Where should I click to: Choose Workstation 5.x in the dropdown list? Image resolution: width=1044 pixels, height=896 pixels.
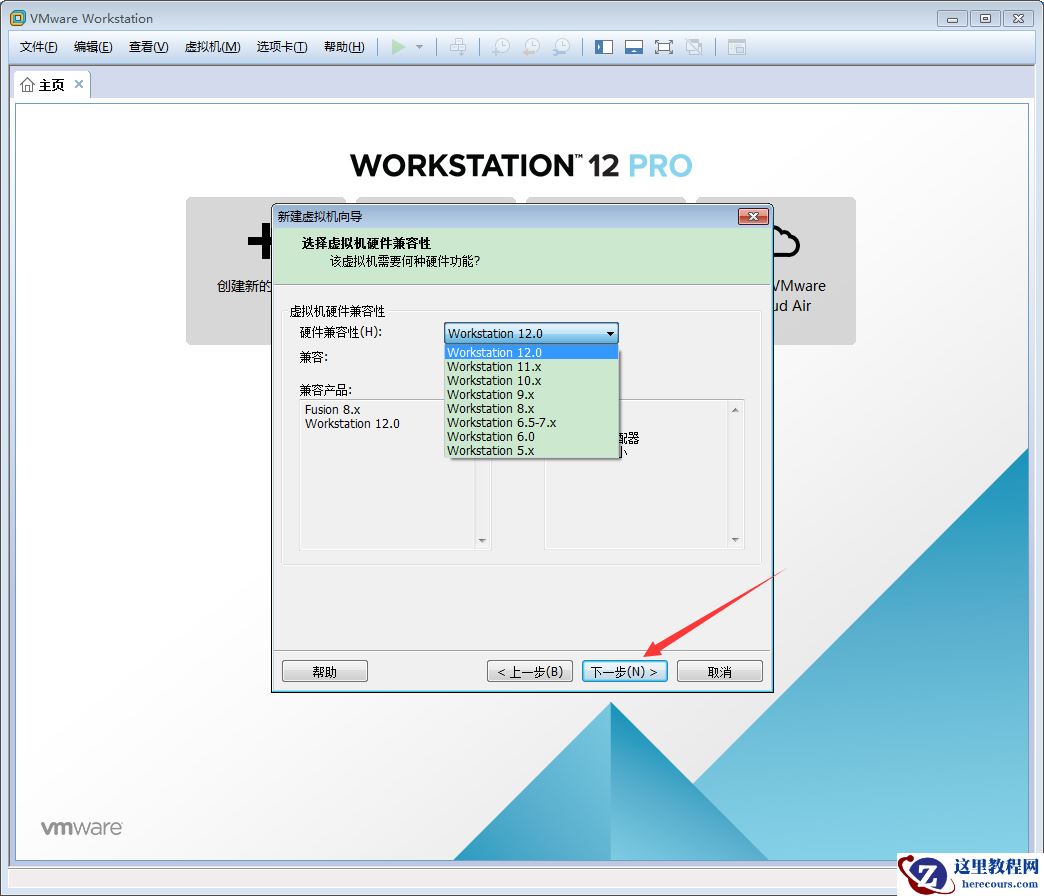[491, 451]
